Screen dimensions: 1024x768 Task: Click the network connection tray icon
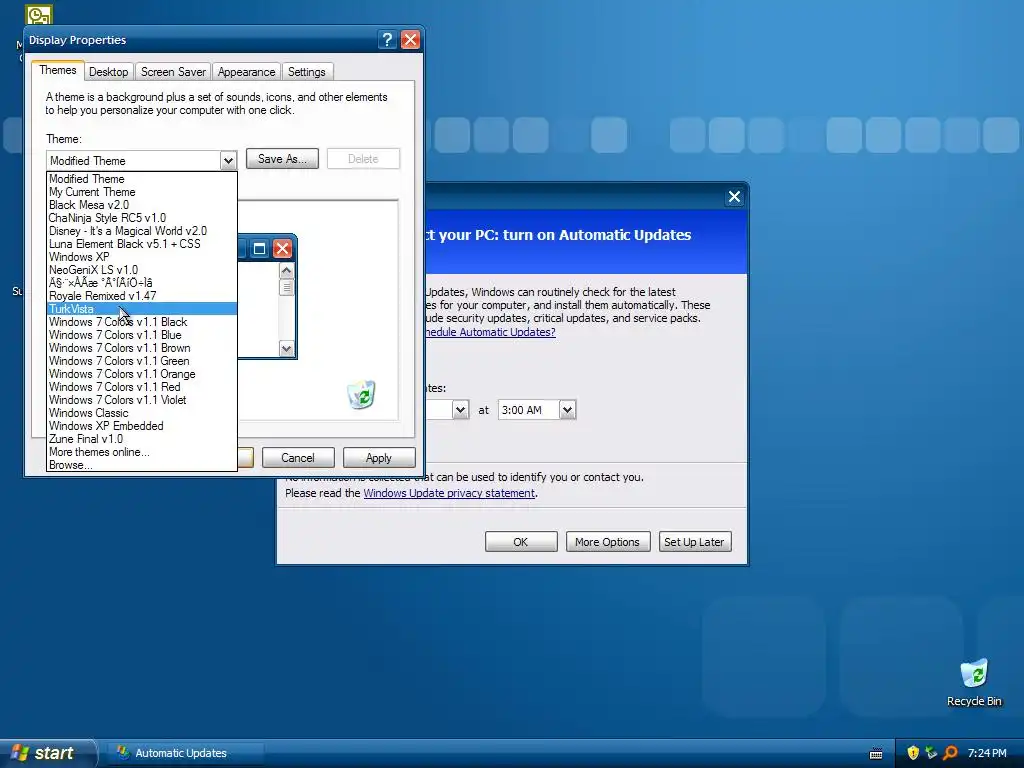point(931,753)
